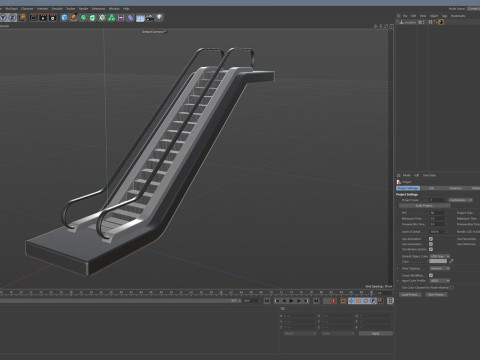
Task: Open the Help menu
Action: (126, 9)
